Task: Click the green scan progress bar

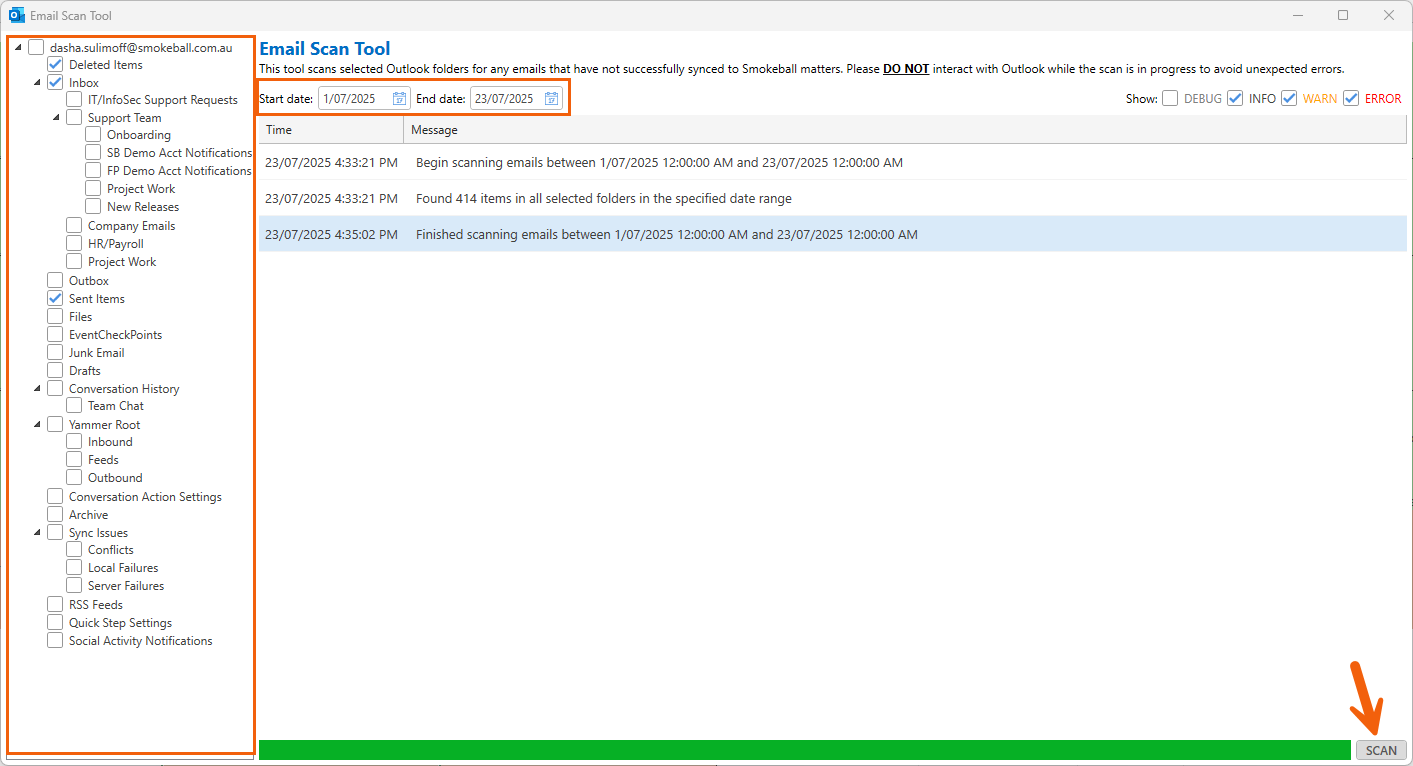Action: tap(805, 750)
